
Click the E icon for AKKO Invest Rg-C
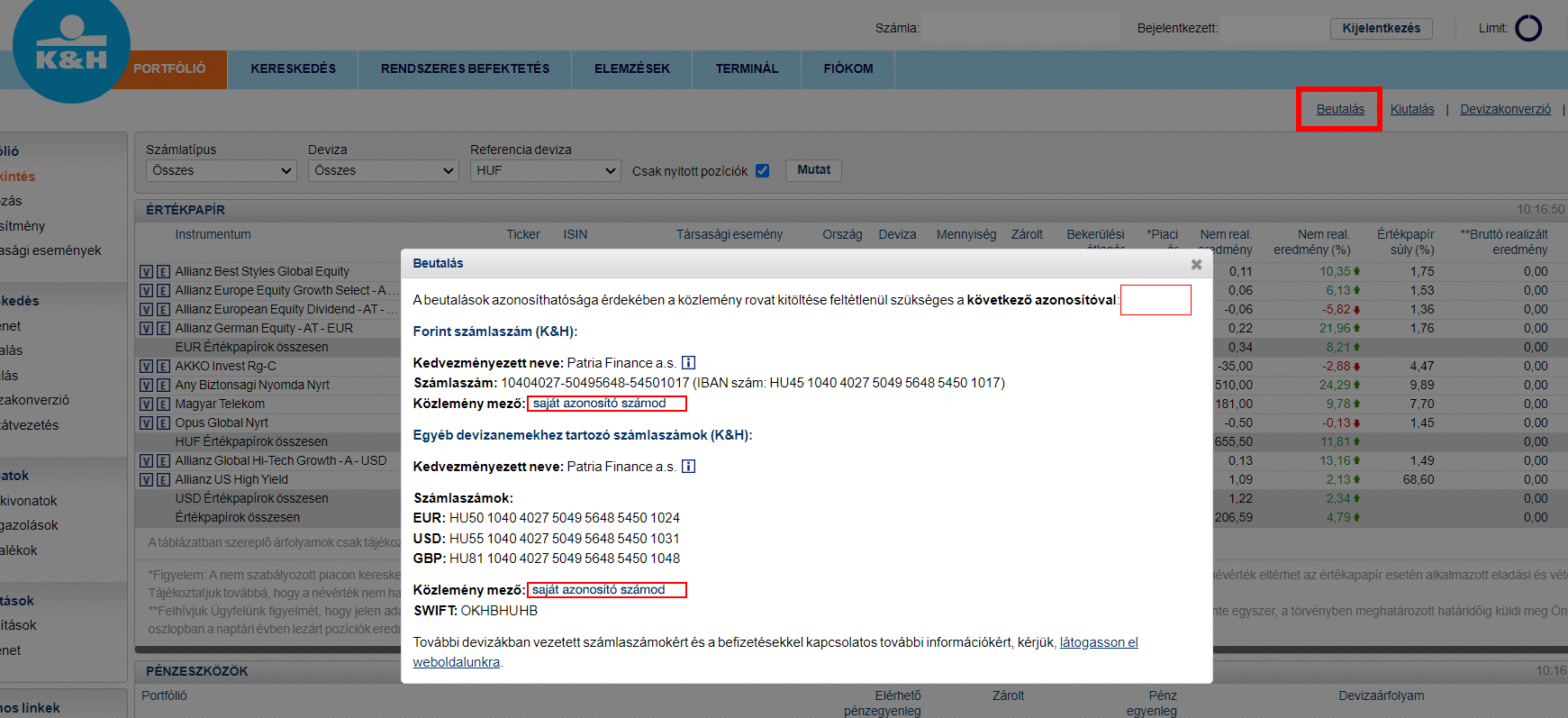[x=163, y=366]
